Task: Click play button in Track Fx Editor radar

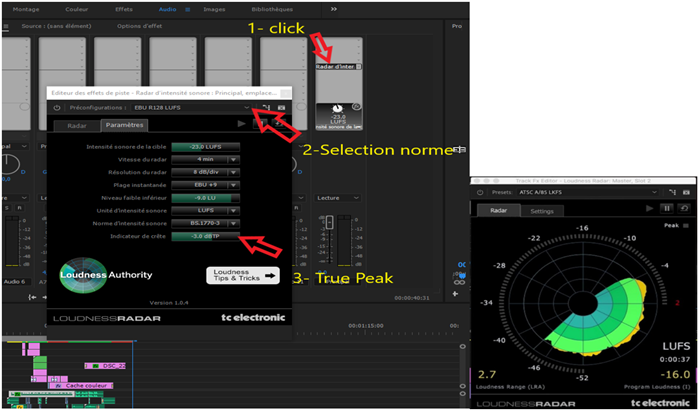Action: pyautogui.click(x=650, y=208)
